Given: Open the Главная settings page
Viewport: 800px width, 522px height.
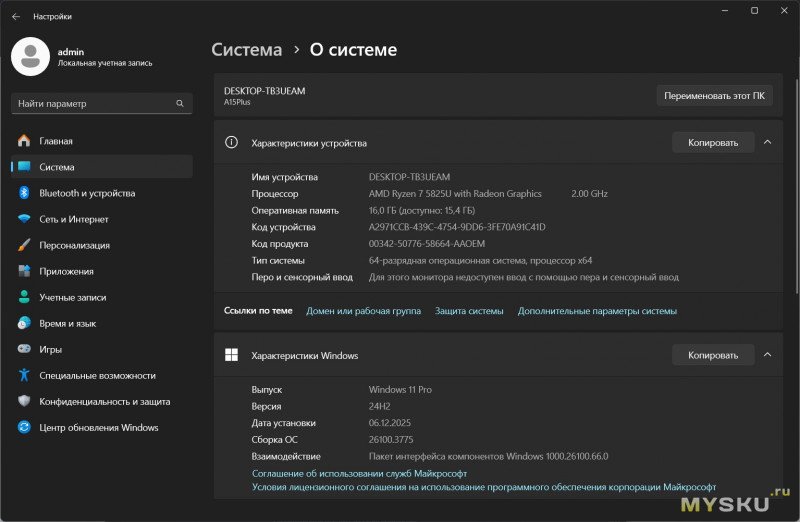Looking at the screenshot, I should point(56,141).
